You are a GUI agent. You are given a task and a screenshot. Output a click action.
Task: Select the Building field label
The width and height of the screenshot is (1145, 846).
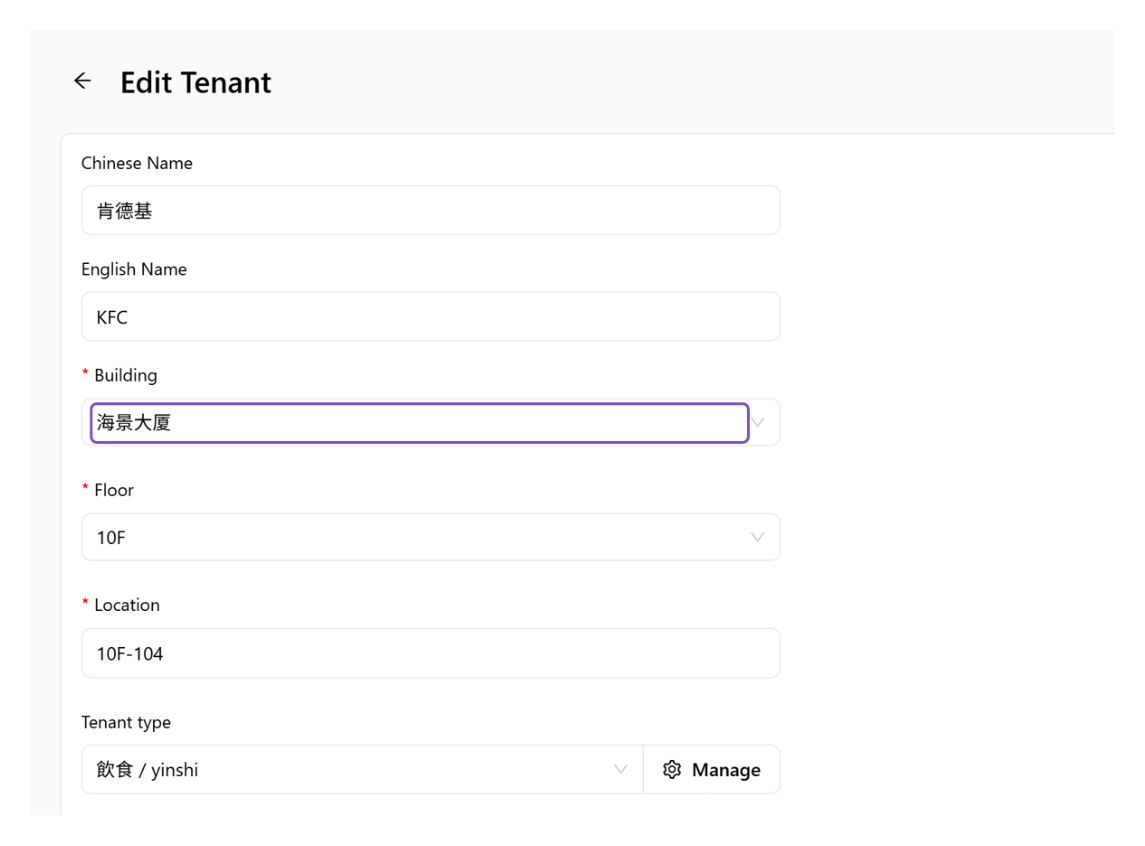pyautogui.click(x=126, y=375)
